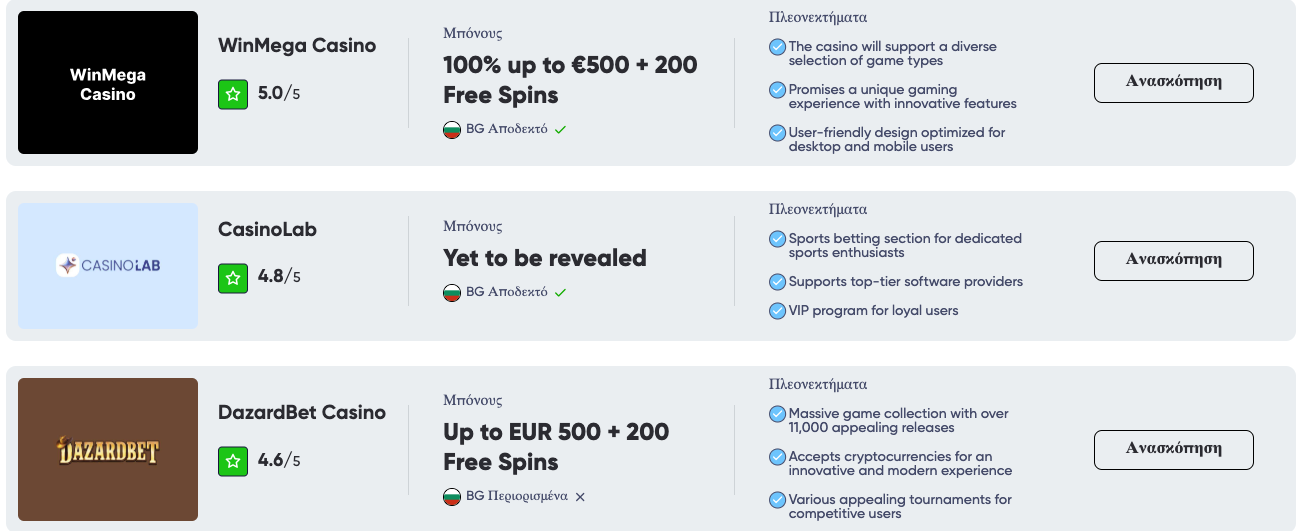Viewport: 1298px width, 531px height.
Task: Click the Bulgarian flag icon under CasinoLab bonus
Action: (x=452, y=293)
